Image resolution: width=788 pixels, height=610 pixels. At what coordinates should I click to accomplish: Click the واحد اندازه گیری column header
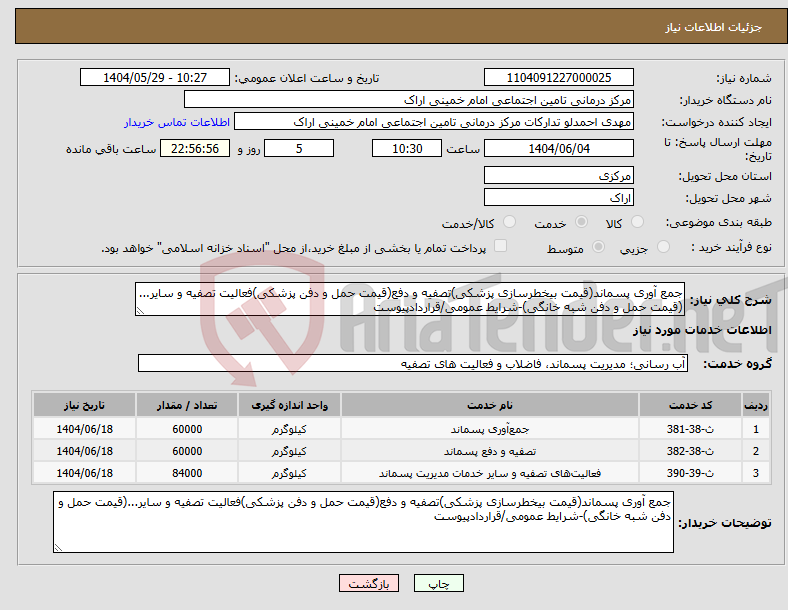coord(289,405)
